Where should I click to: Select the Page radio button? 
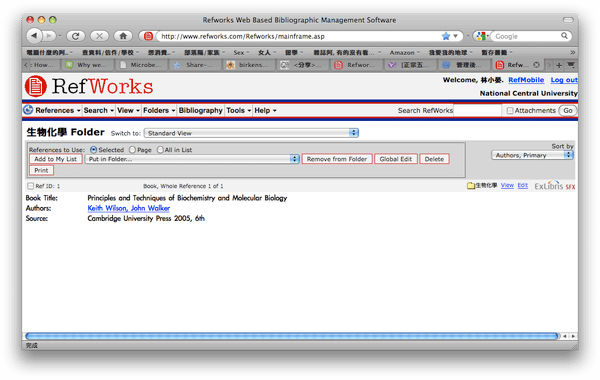point(132,150)
